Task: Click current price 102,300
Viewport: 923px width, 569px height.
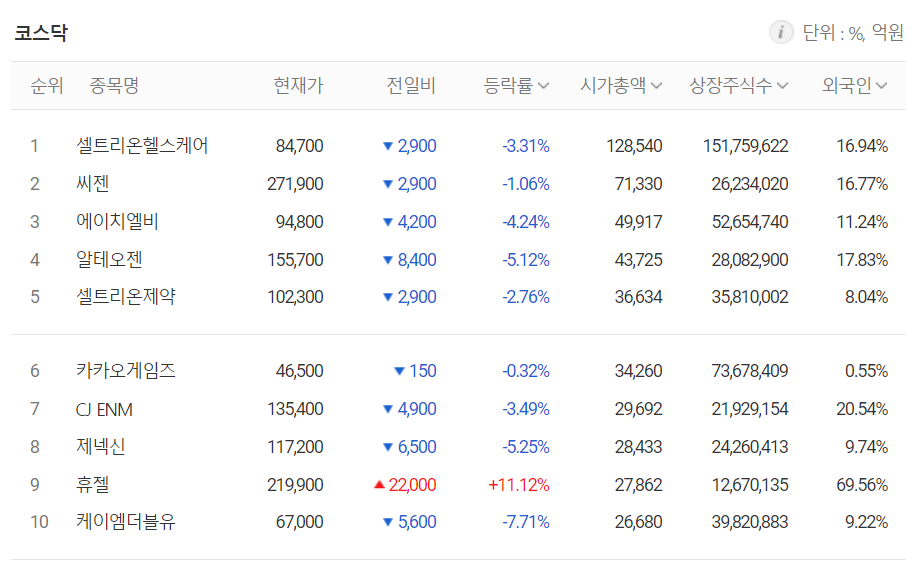Action: pos(296,297)
